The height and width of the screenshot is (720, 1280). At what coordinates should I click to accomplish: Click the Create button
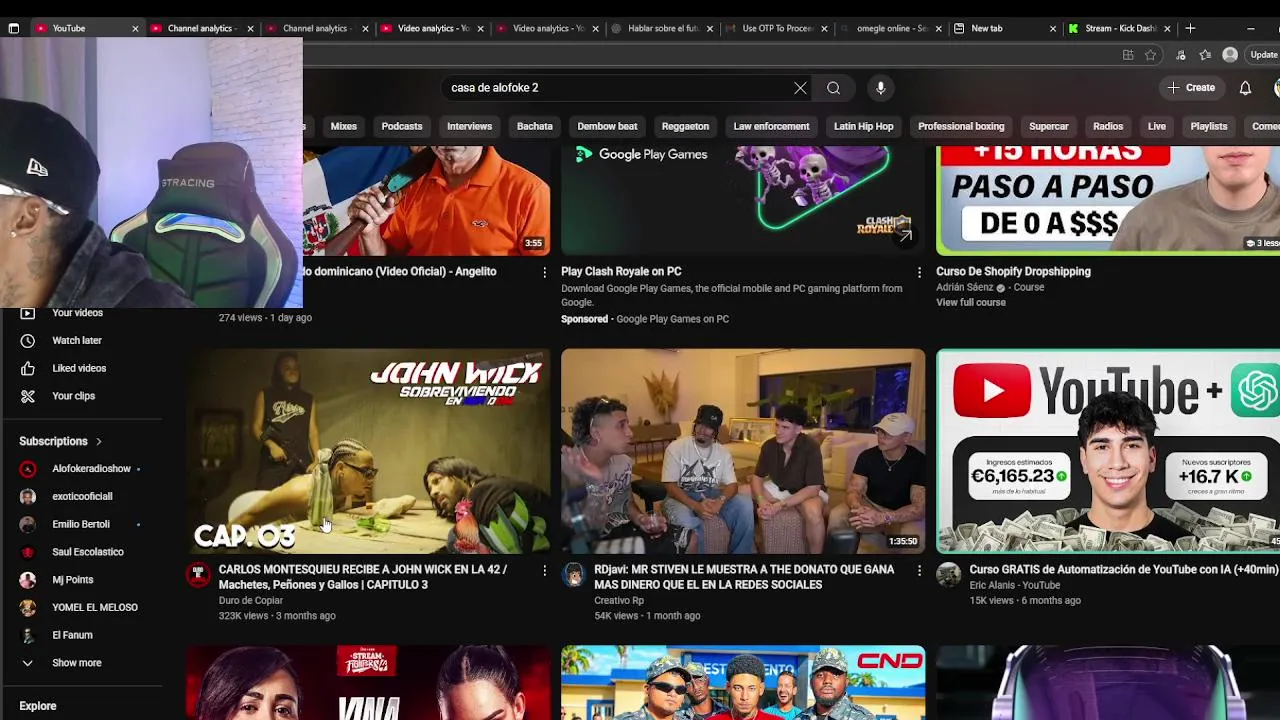(x=1190, y=88)
